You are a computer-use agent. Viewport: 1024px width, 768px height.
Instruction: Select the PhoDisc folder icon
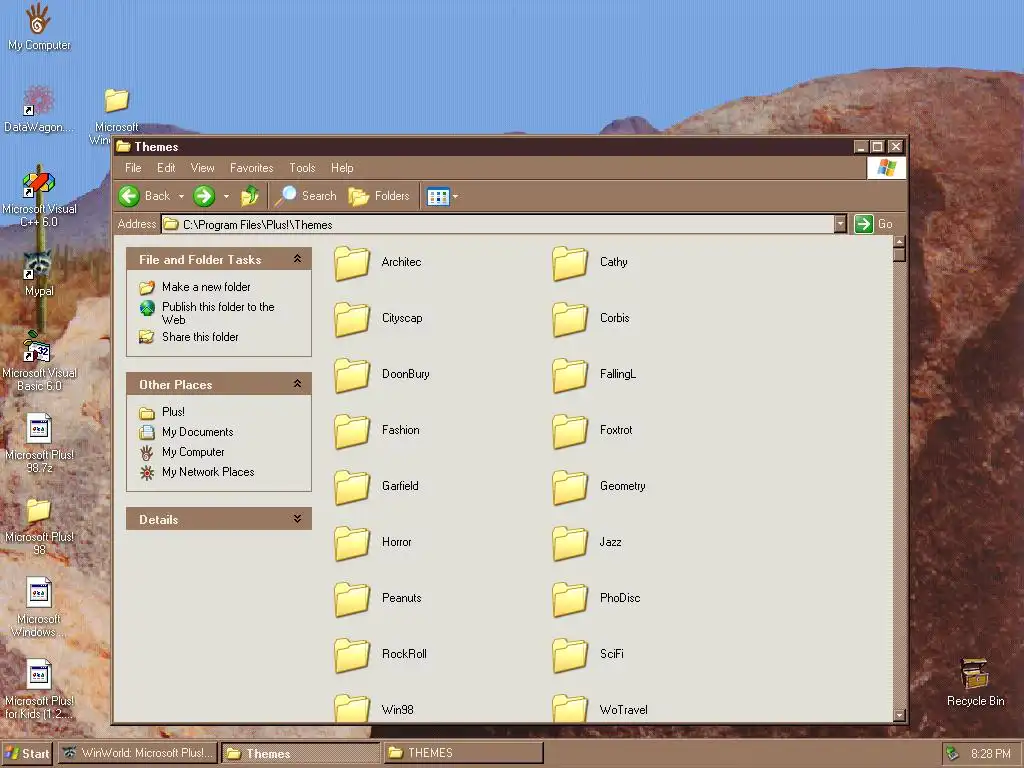click(570, 599)
